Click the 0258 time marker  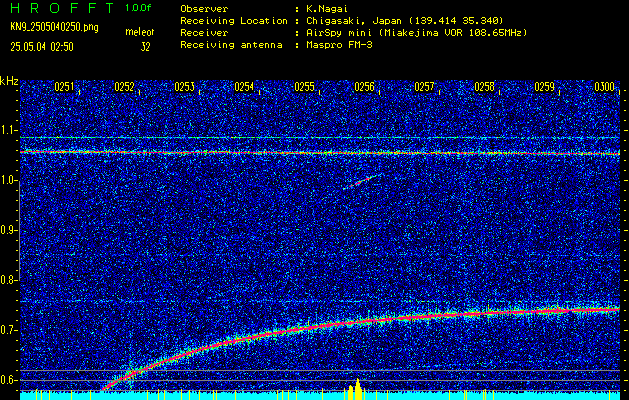(x=484, y=87)
